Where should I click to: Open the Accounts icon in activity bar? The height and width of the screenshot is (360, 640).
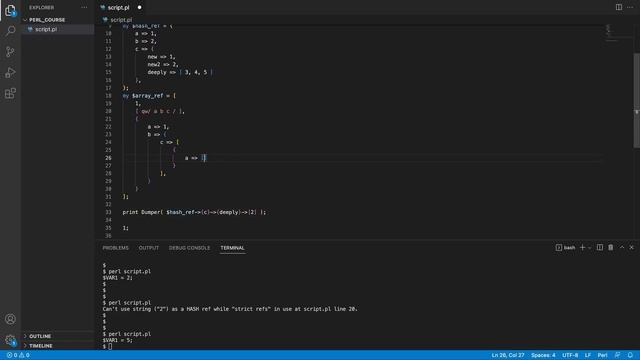tap(10, 319)
